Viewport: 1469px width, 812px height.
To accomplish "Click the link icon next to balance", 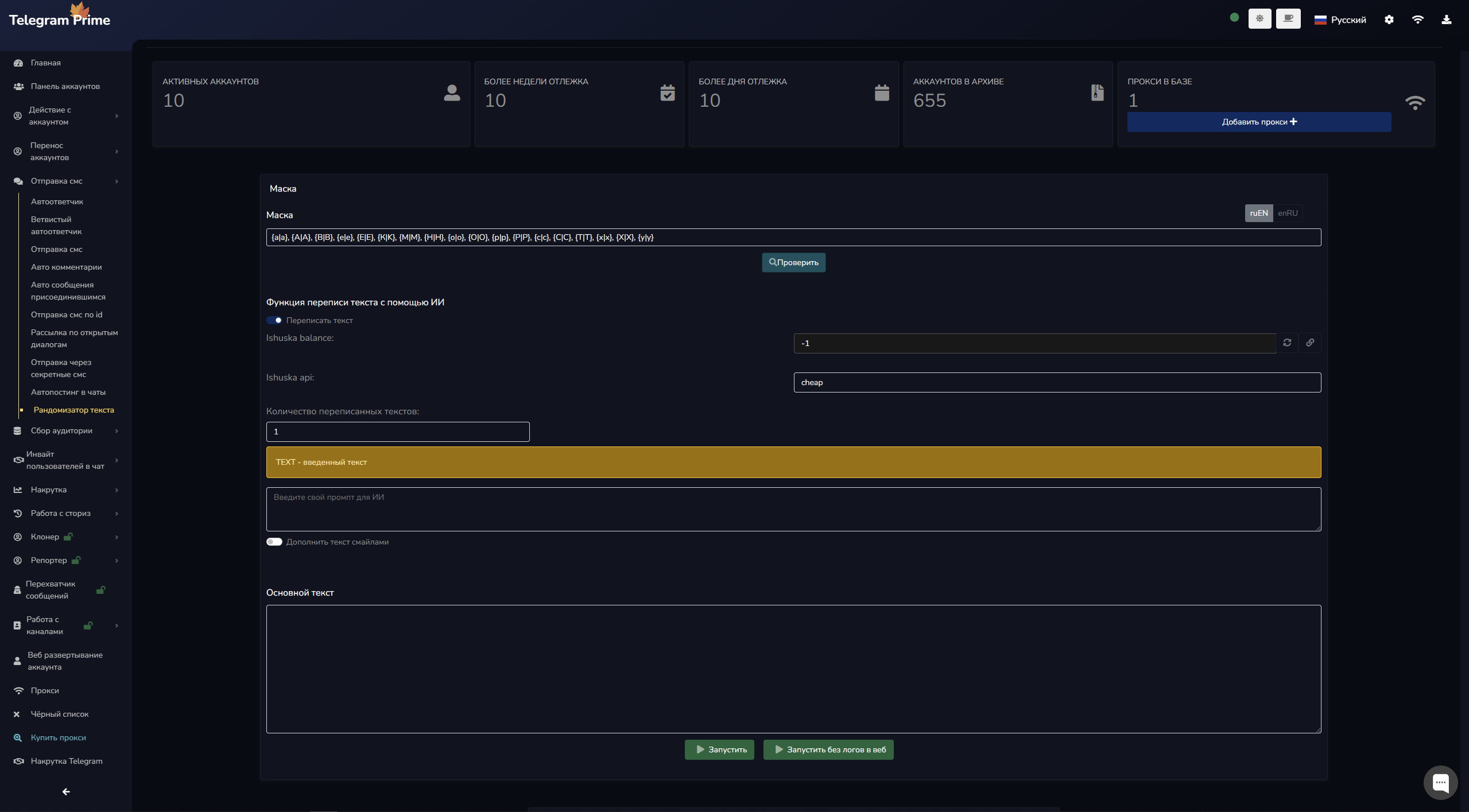I will click(1310, 343).
